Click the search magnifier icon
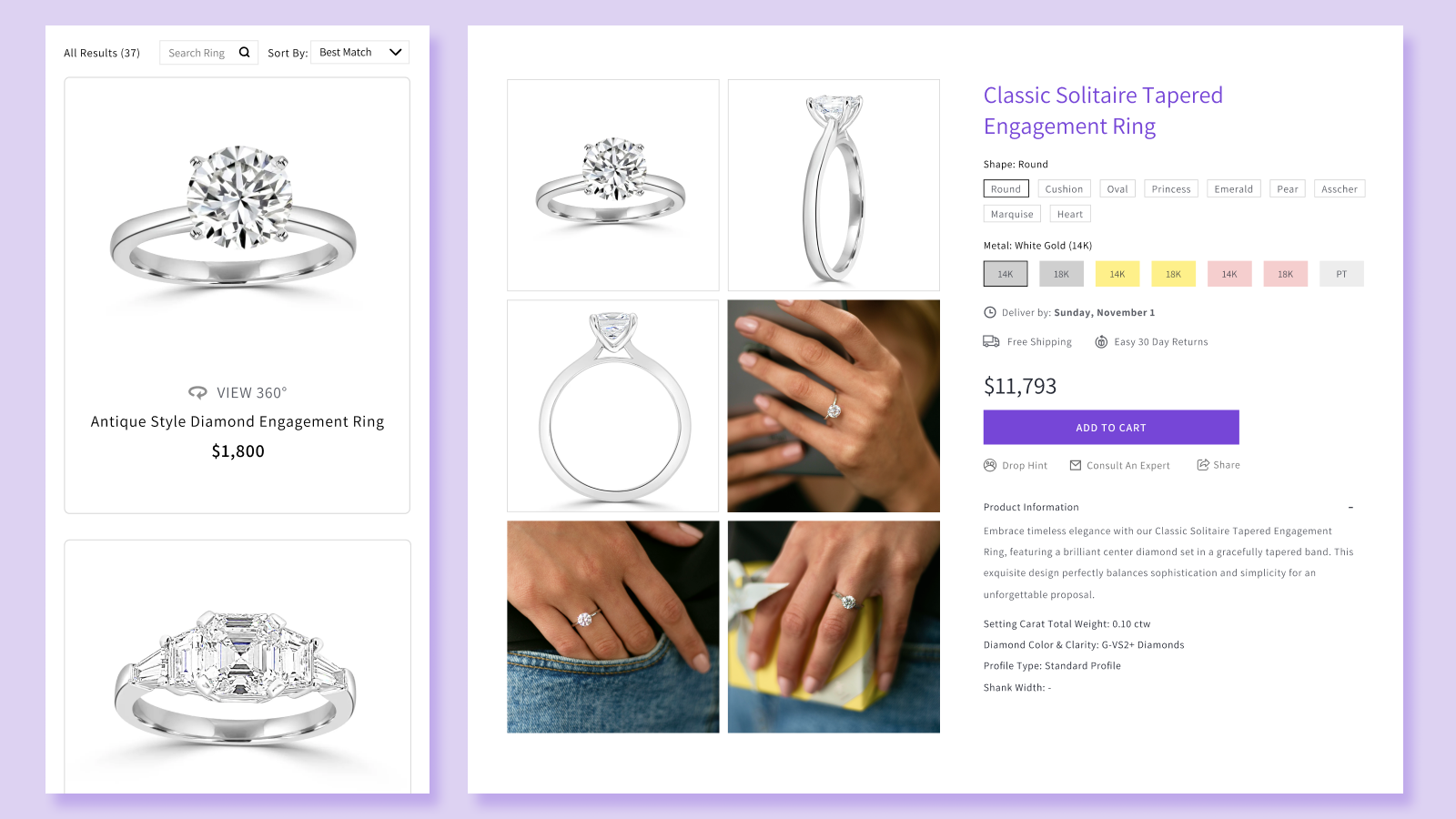Viewport: 1456px width, 819px height. pos(244,52)
